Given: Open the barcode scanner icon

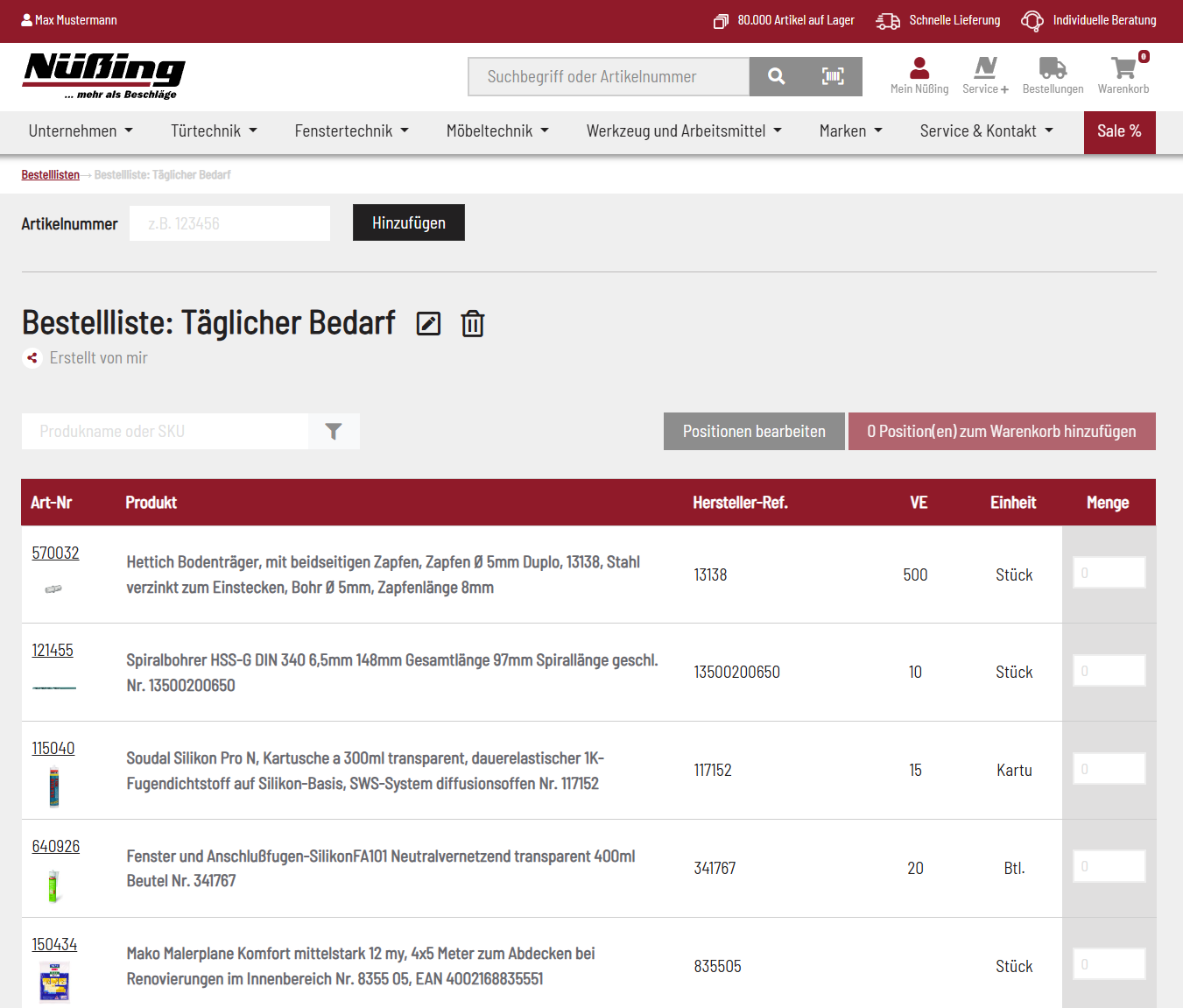Looking at the screenshot, I should tap(833, 77).
